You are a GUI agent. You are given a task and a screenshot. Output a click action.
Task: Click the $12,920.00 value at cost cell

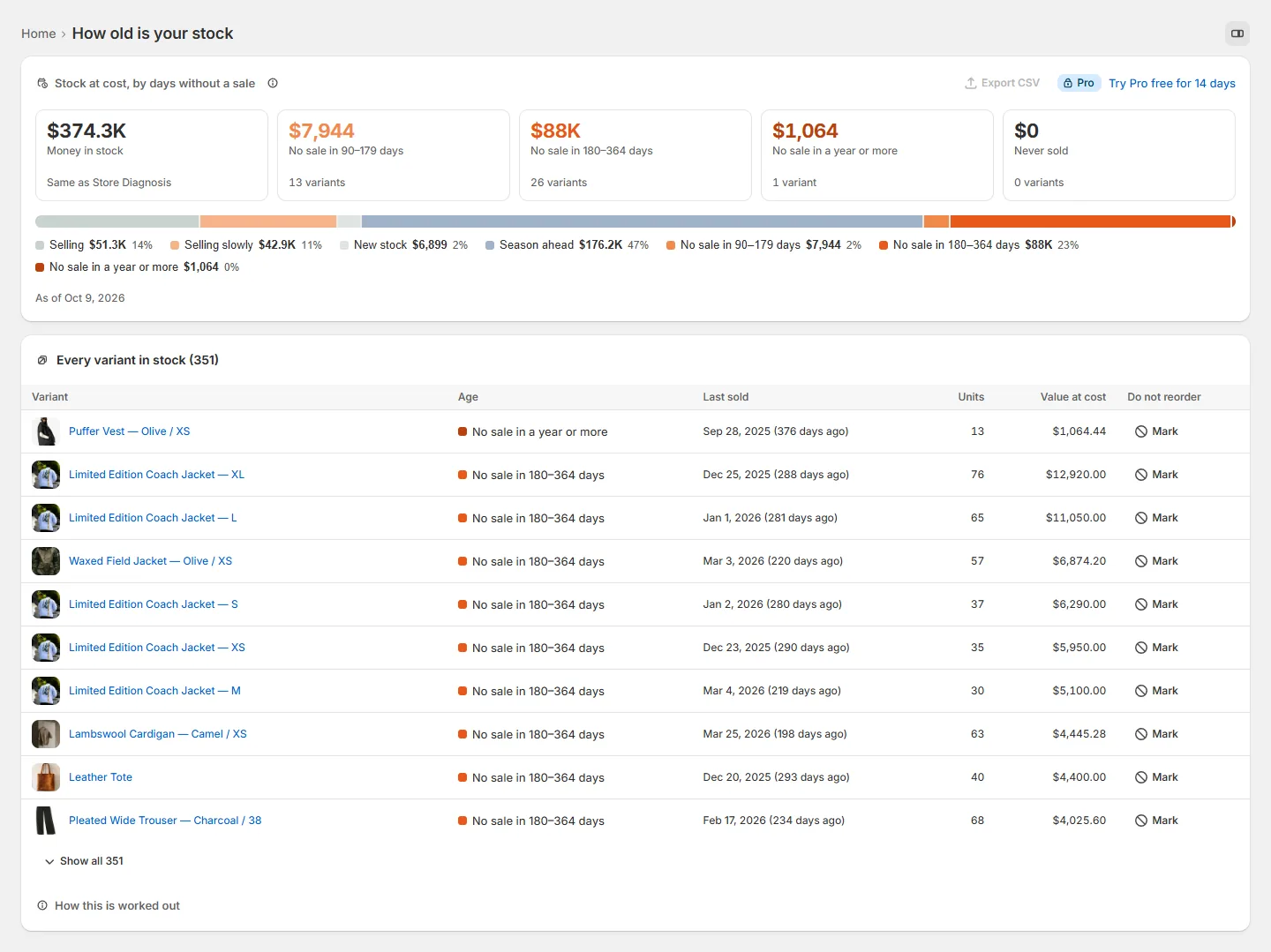pos(1075,475)
